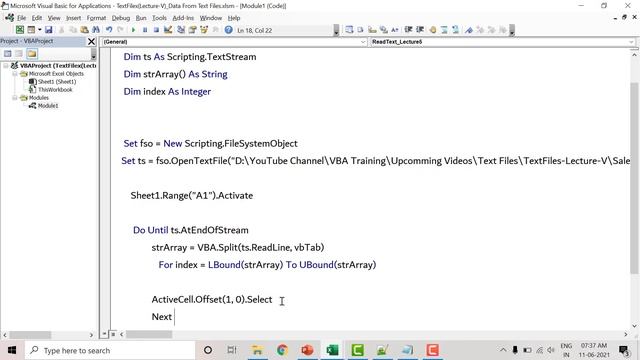Click the Break (pause) icon
640x360 pixels.
tap(145, 30)
